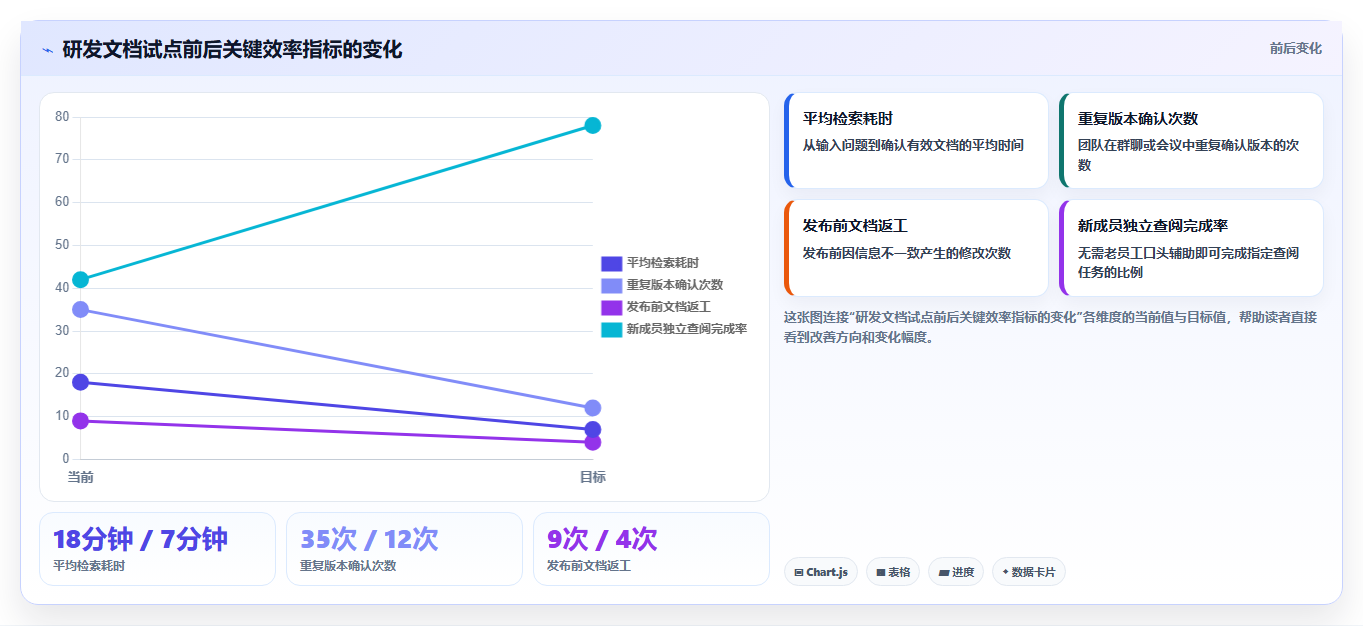
Task: Toggle the 发布前文档返工 legend entry
Action: [656, 307]
